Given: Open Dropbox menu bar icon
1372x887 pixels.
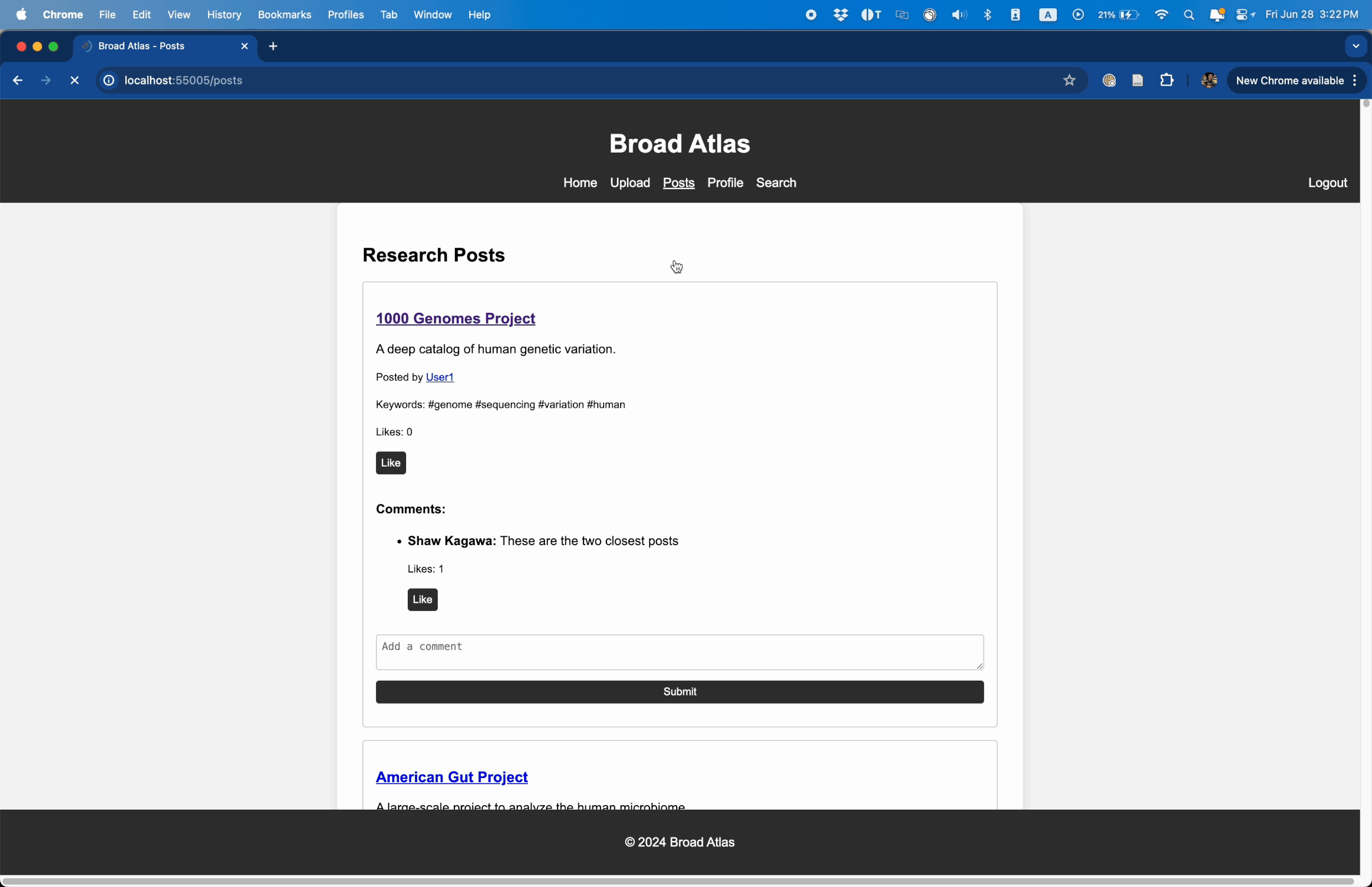Looking at the screenshot, I should (x=841, y=15).
